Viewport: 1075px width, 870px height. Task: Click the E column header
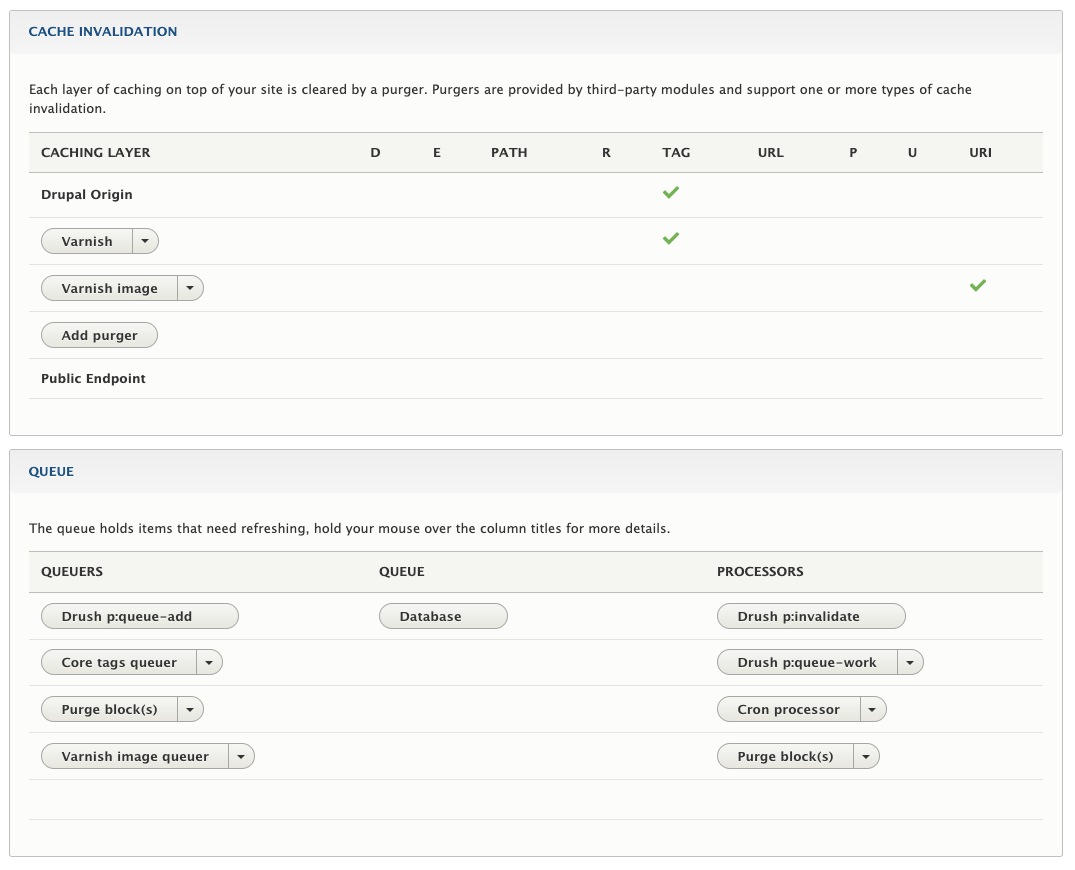click(x=437, y=153)
